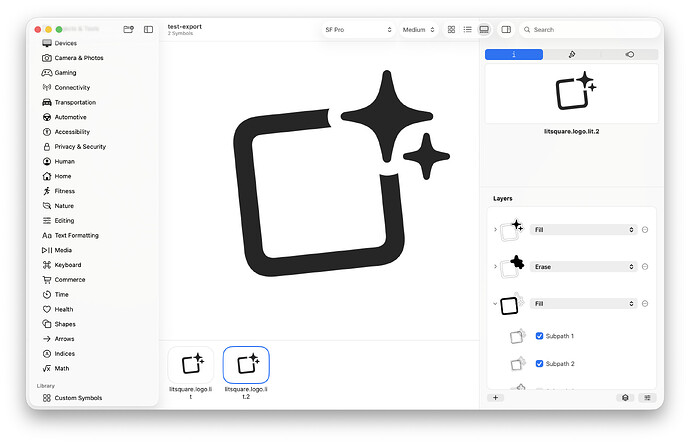
Task: Select litsquare.logo.lit.2 thumbnail
Action: [x=246, y=365]
